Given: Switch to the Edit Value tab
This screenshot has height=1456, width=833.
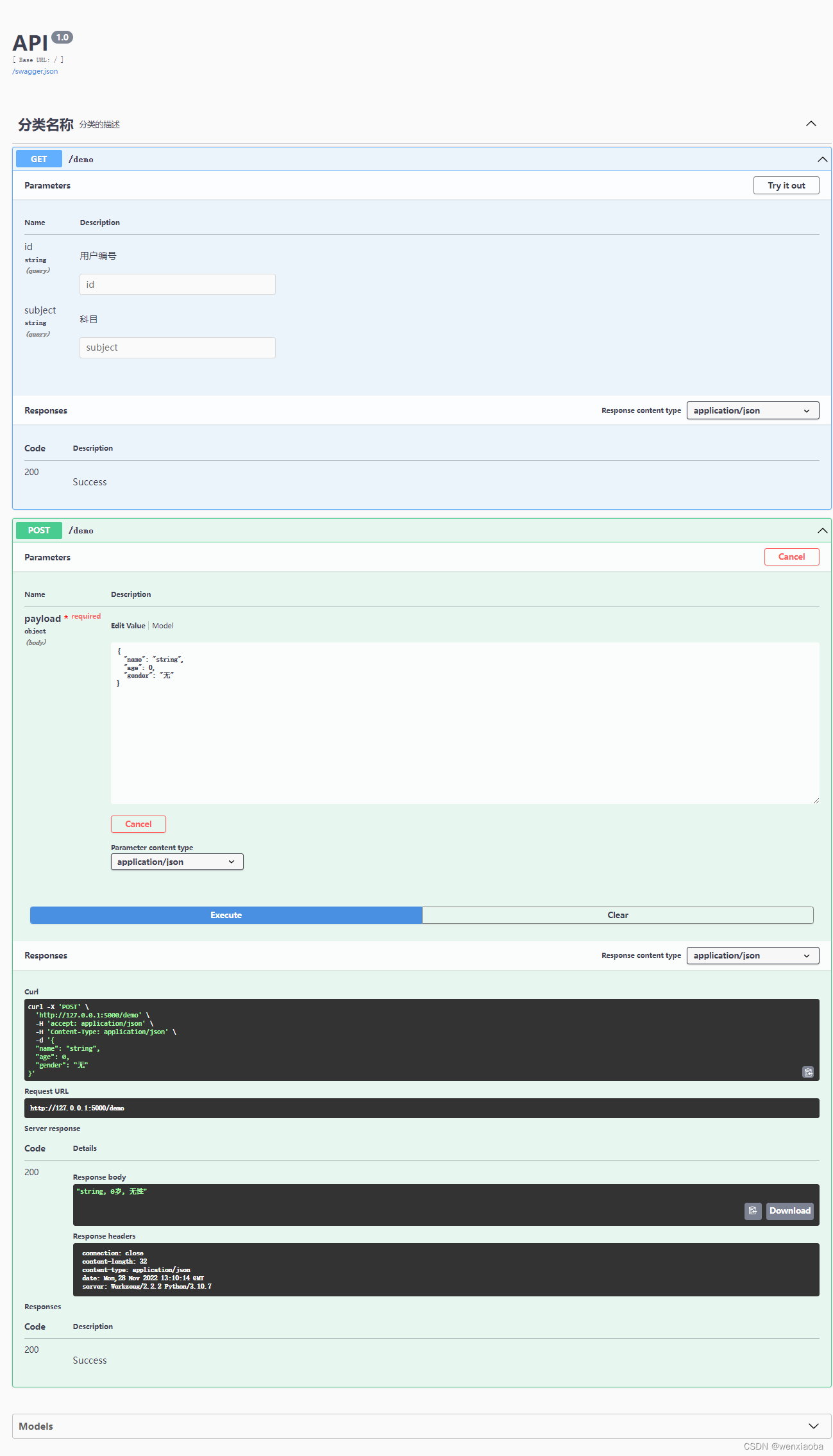Looking at the screenshot, I should click(x=128, y=626).
